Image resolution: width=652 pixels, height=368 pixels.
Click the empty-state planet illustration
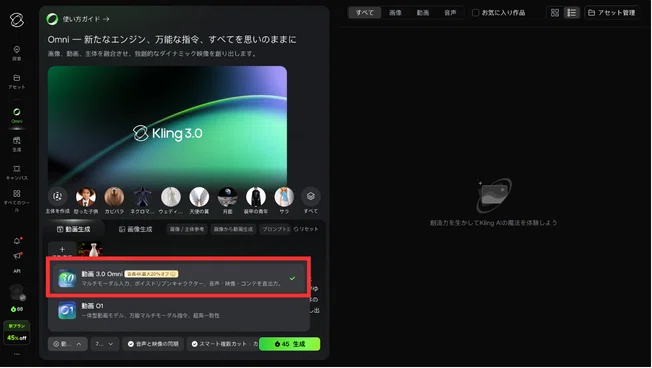click(x=494, y=195)
